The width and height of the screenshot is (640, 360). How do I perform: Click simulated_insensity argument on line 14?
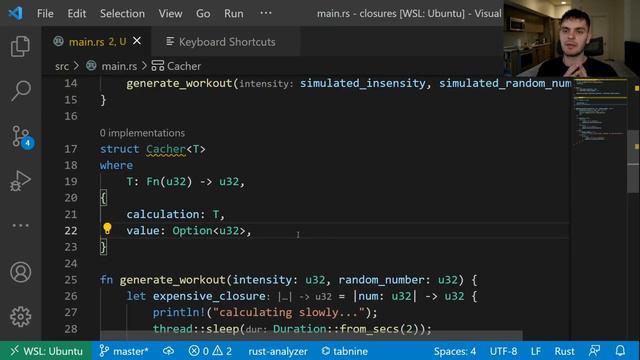click(362, 83)
